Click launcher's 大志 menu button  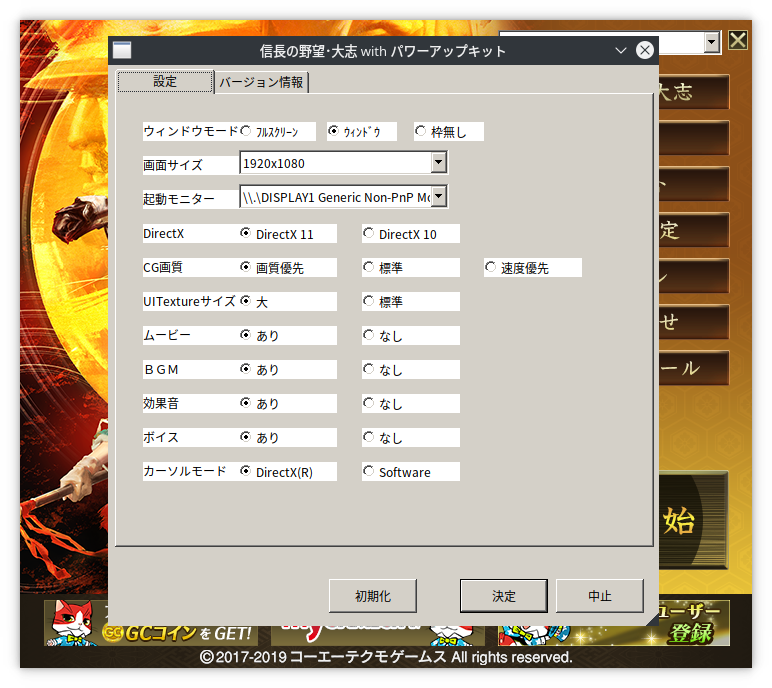(x=694, y=92)
